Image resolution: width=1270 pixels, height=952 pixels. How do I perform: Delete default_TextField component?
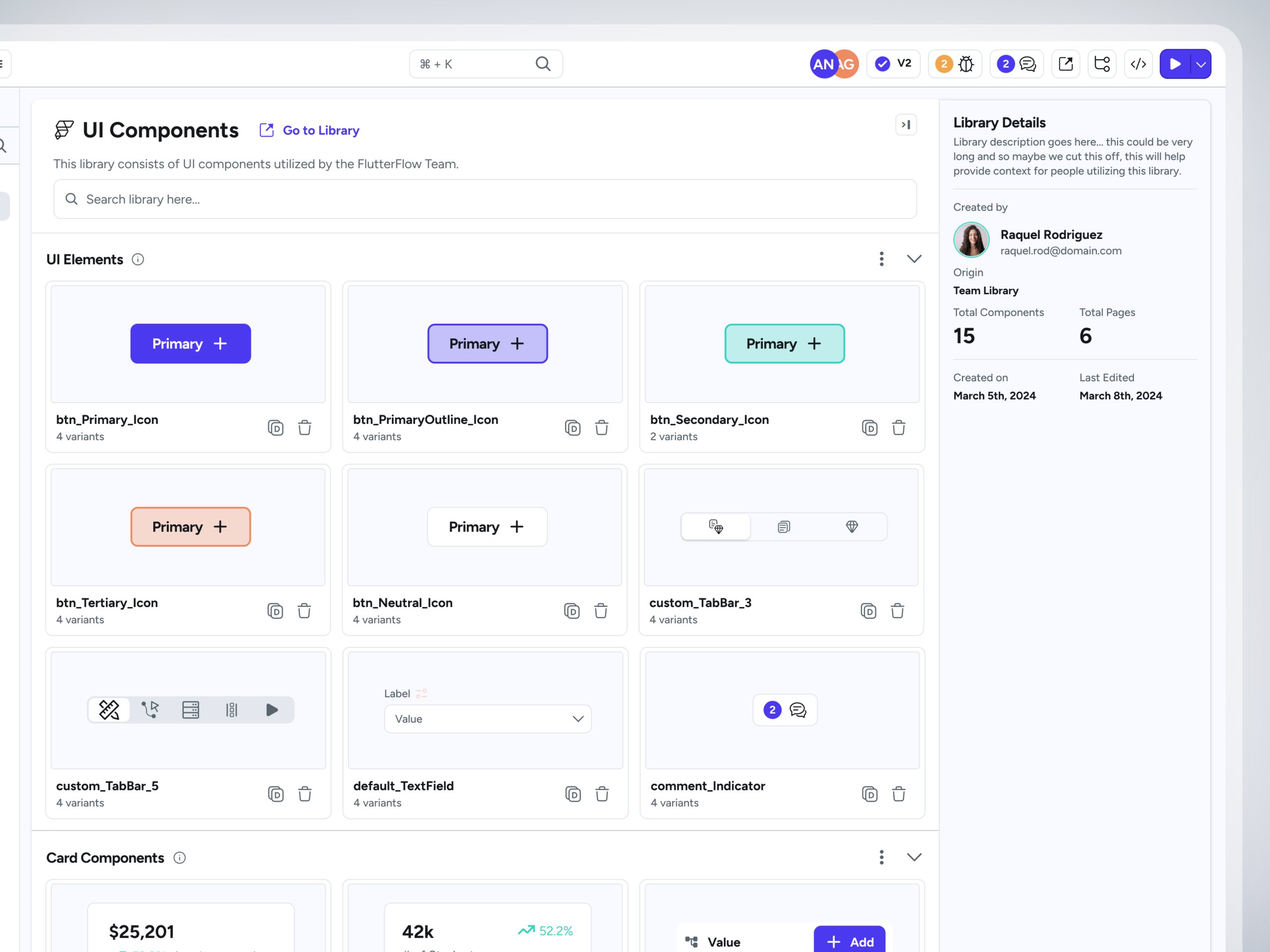602,794
